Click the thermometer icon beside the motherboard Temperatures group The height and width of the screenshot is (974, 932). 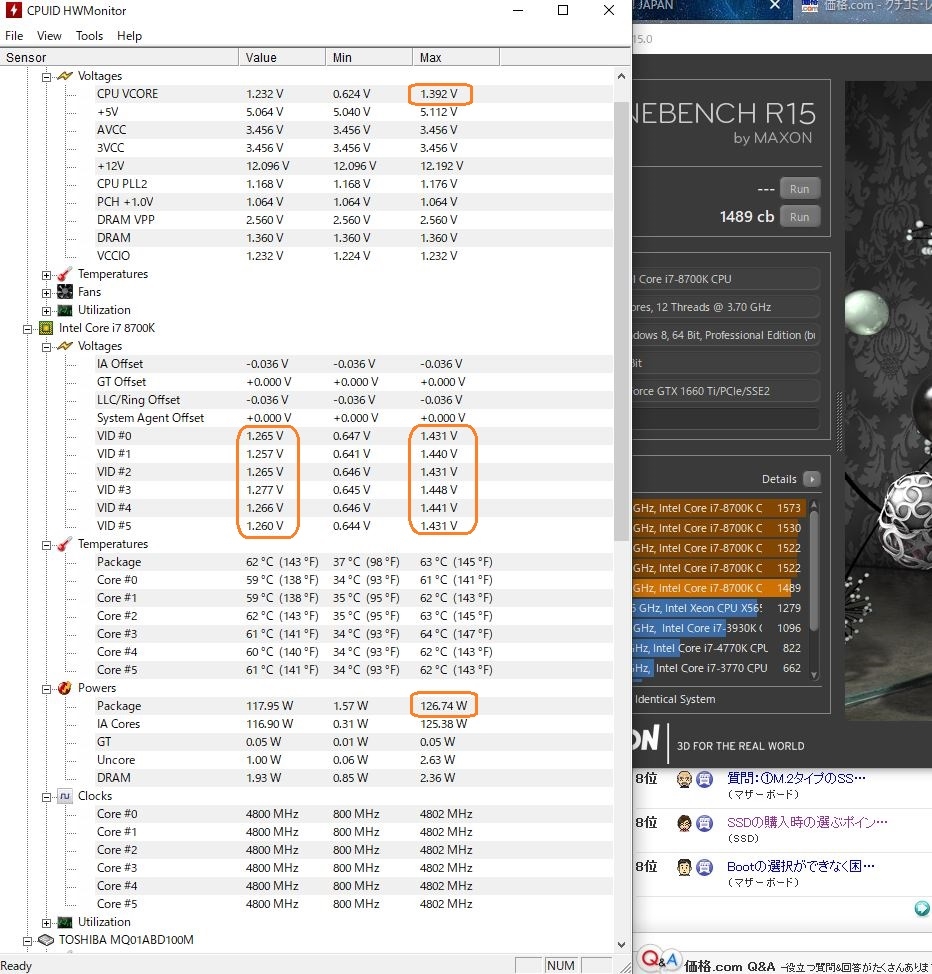(x=65, y=274)
